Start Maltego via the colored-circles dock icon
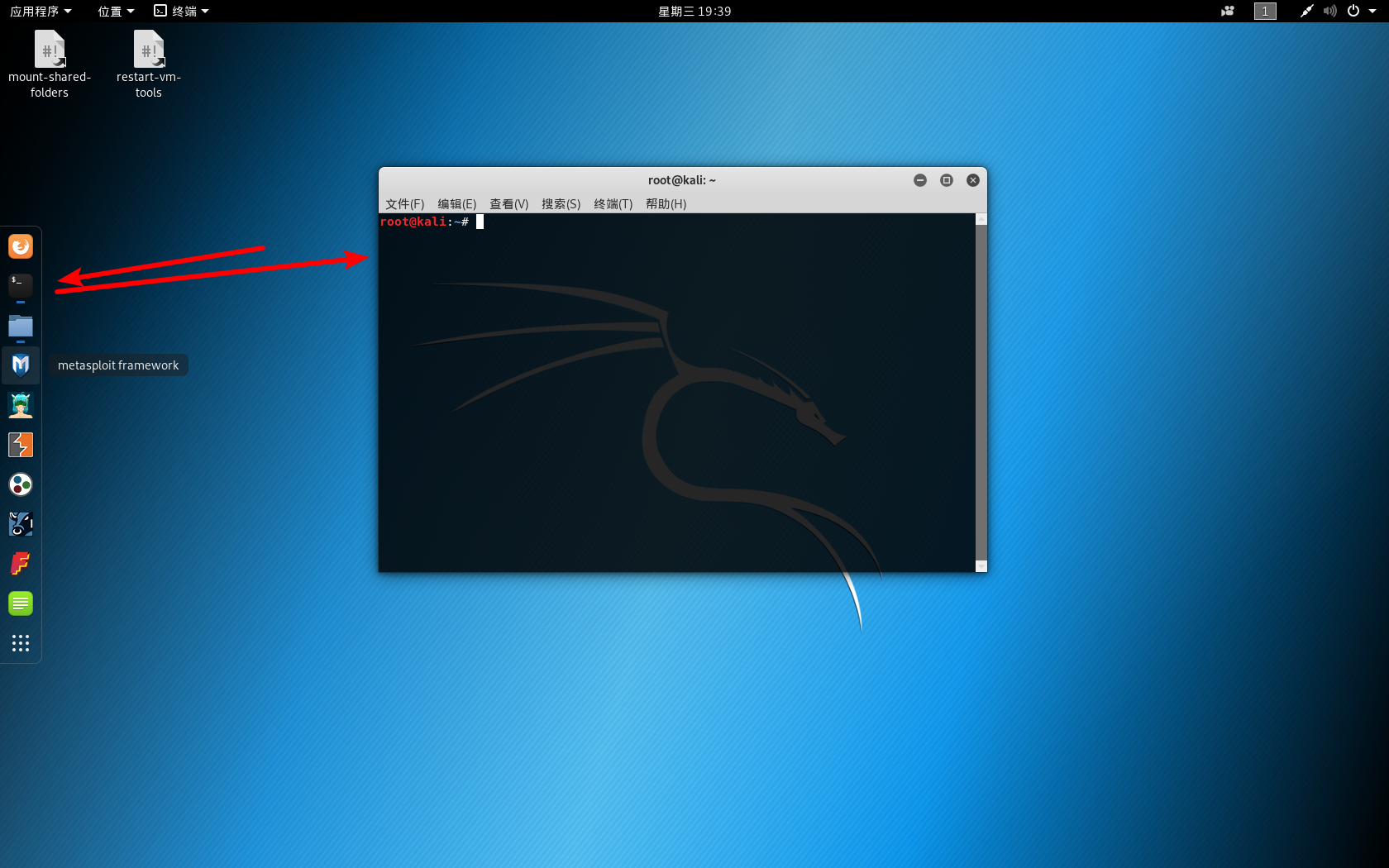The height and width of the screenshot is (868, 1389). point(20,485)
